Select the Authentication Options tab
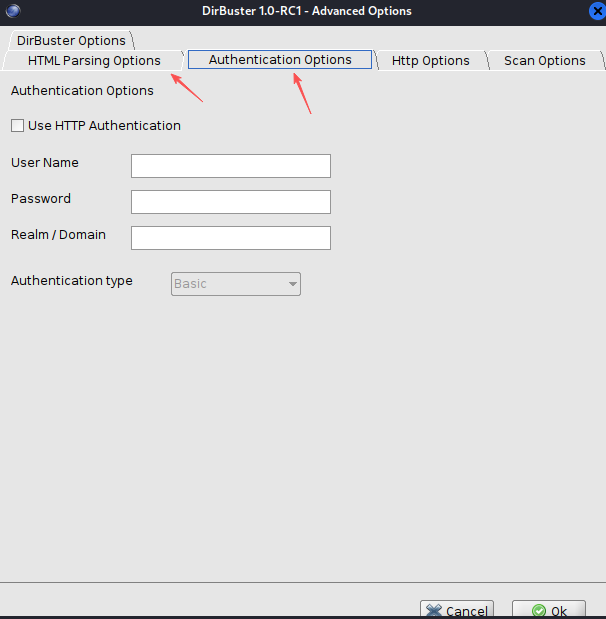The height and width of the screenshot is (619, 606). [x=280, y=59]
